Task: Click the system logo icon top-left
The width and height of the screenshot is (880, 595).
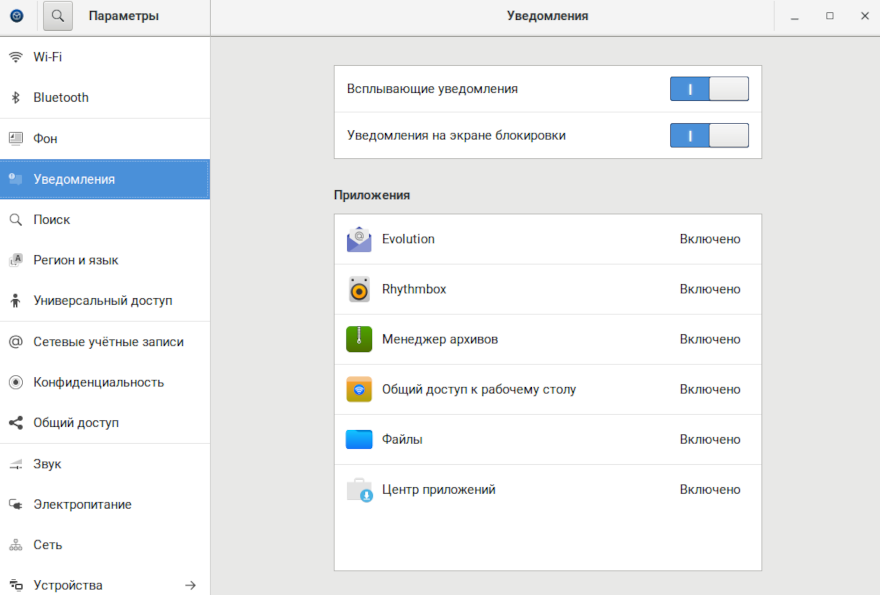Action: [16, 16]
